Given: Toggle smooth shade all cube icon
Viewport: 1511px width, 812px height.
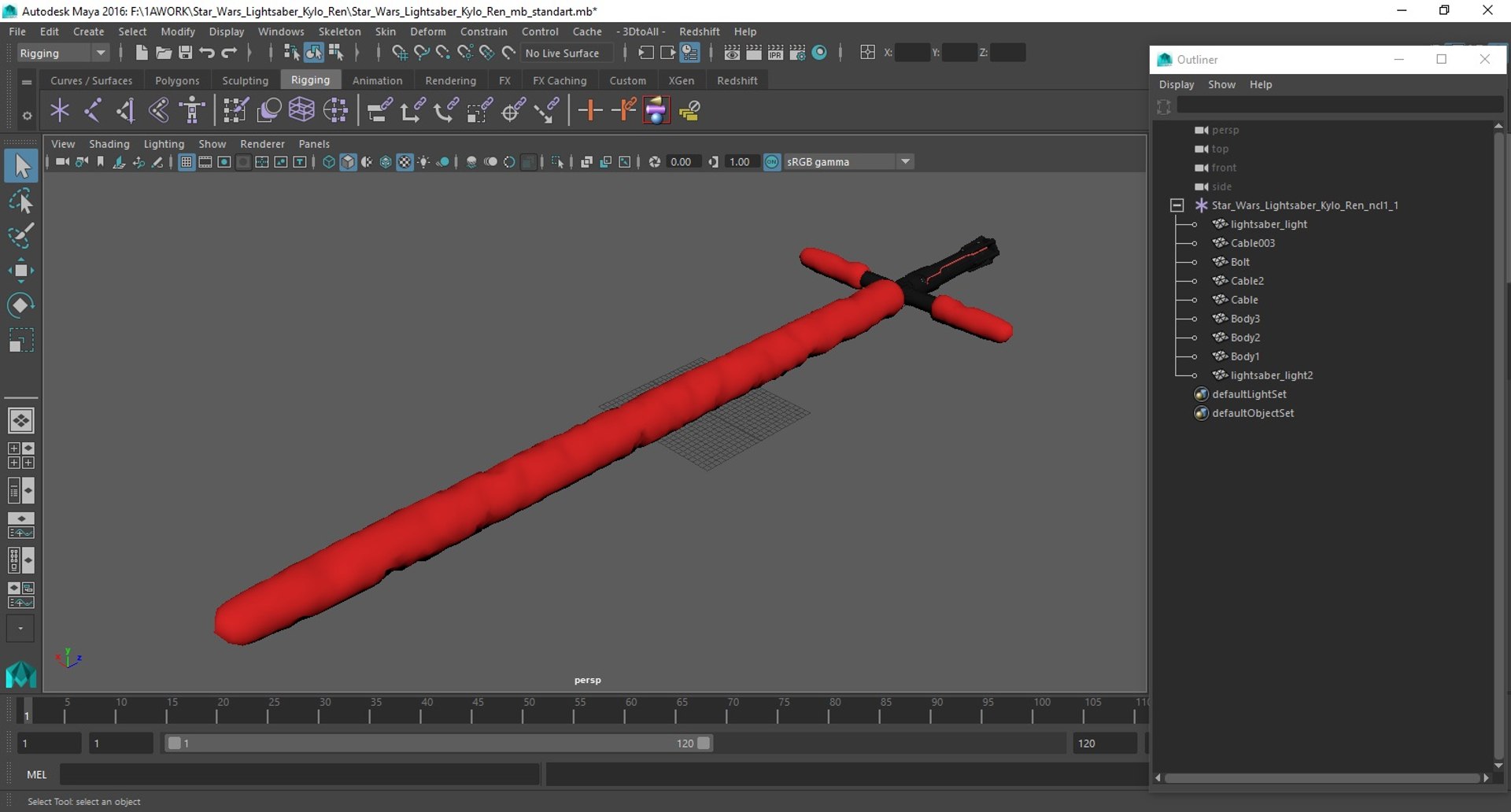Looking at the screenshot, I should click(x=348, y=162).
